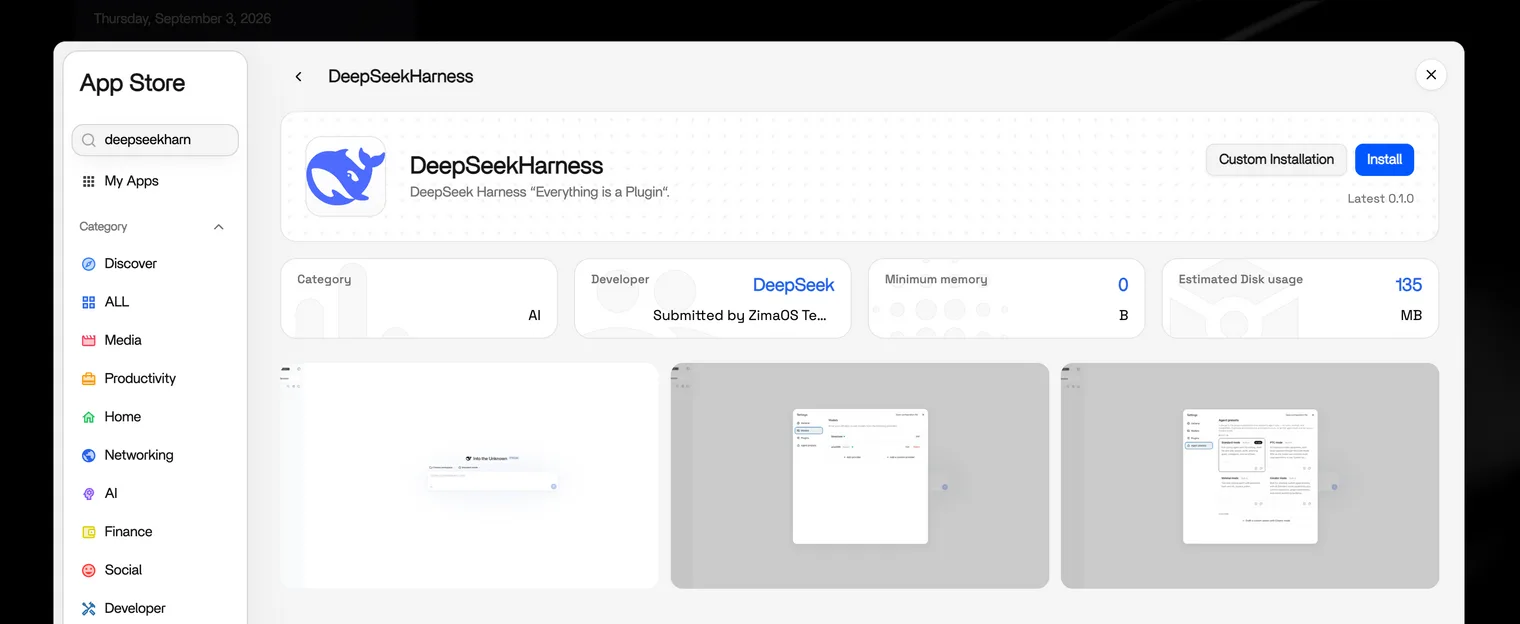Open the DeepSeek developer link

click(793, 286)
